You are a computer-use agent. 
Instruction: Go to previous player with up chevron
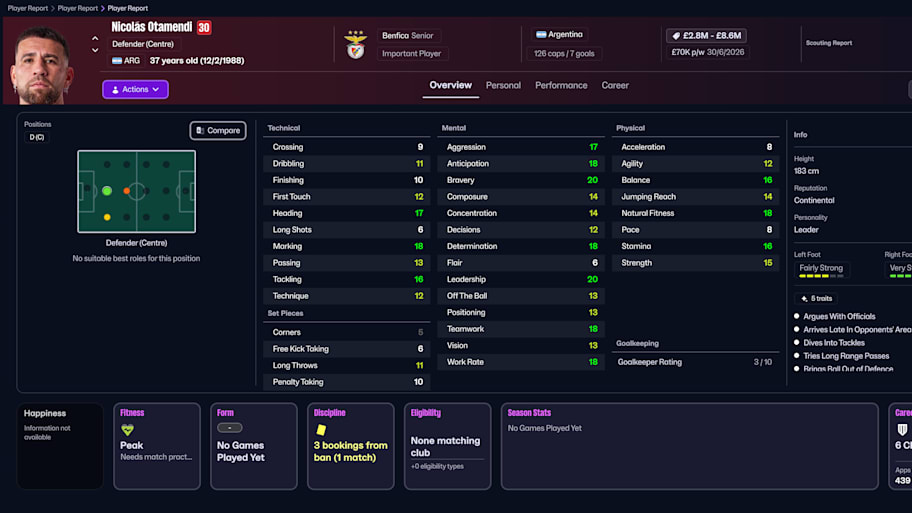point(95,38)
